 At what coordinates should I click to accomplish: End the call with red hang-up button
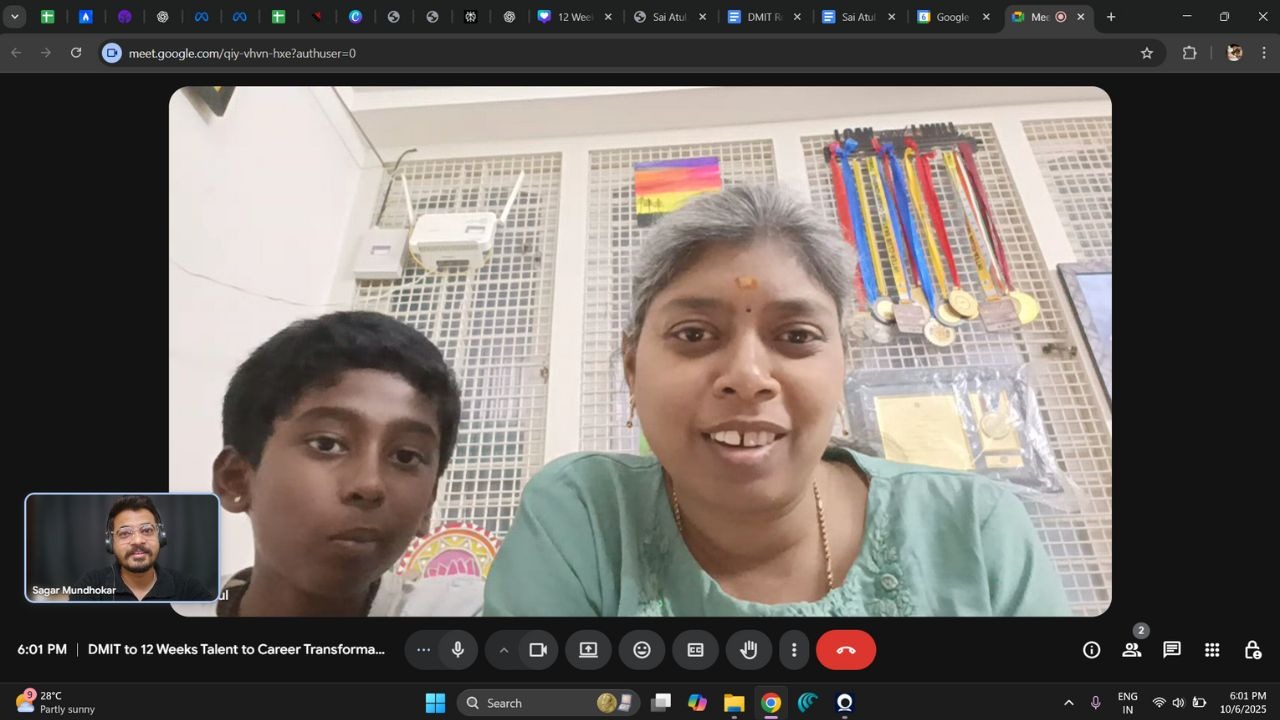tap(846, 650)
